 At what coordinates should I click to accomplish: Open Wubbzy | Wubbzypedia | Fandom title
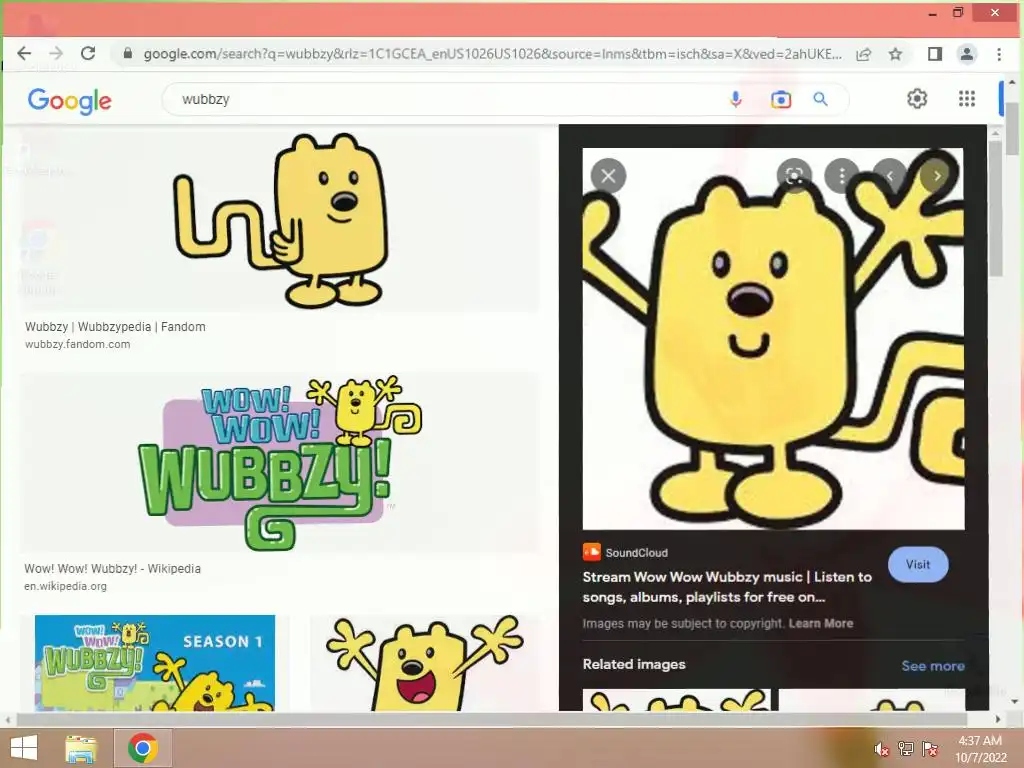tap(115, 327)
